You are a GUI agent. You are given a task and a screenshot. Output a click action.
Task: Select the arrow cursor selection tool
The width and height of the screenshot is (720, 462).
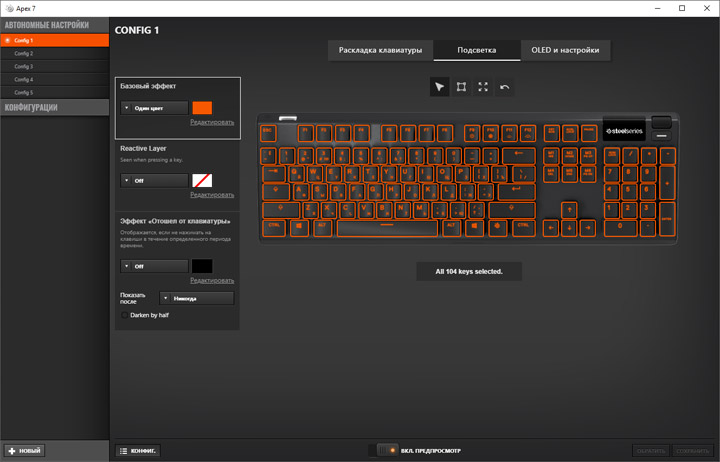click(439, 87)
